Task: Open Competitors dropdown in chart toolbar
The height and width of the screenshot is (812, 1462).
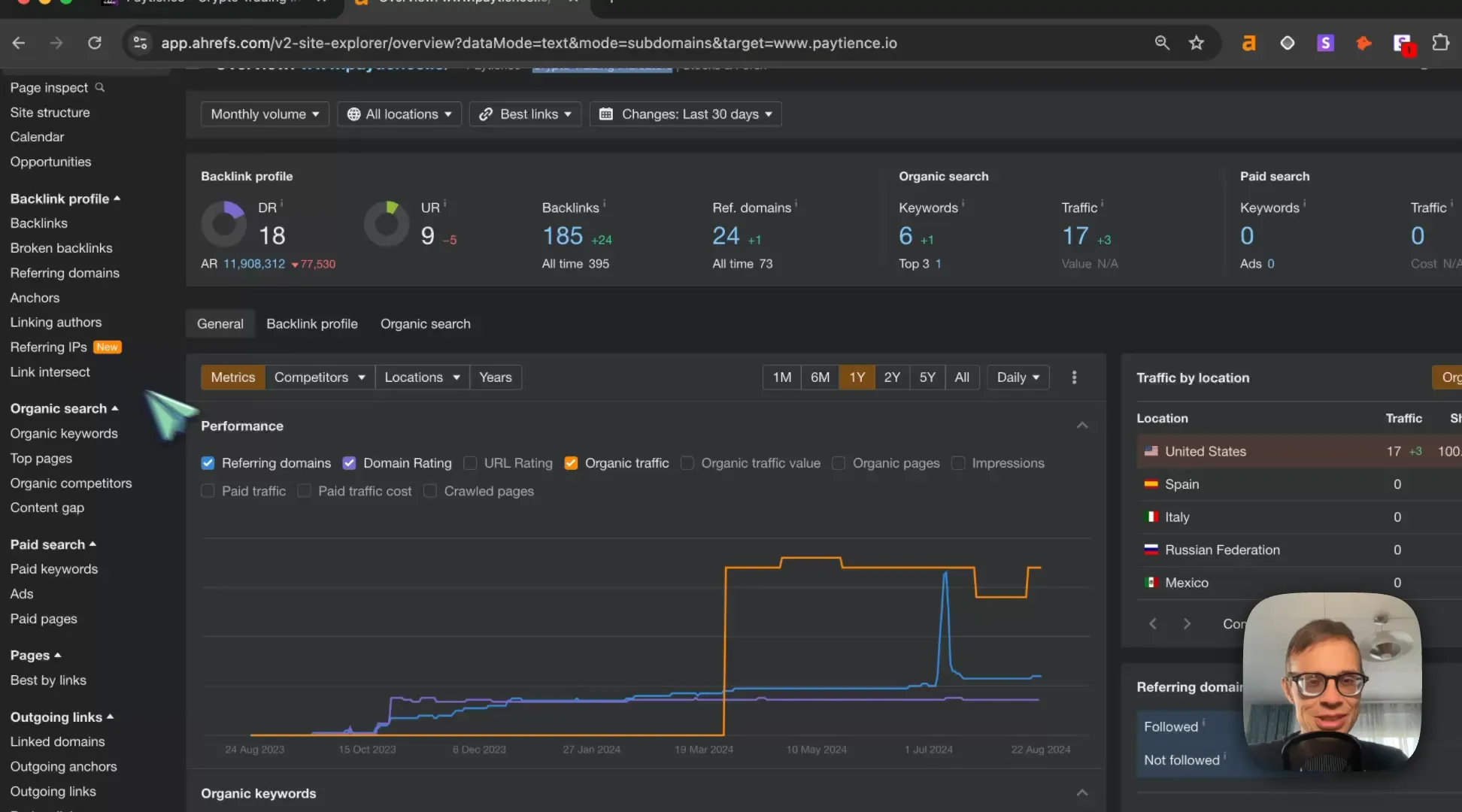Action: point(320,377)
